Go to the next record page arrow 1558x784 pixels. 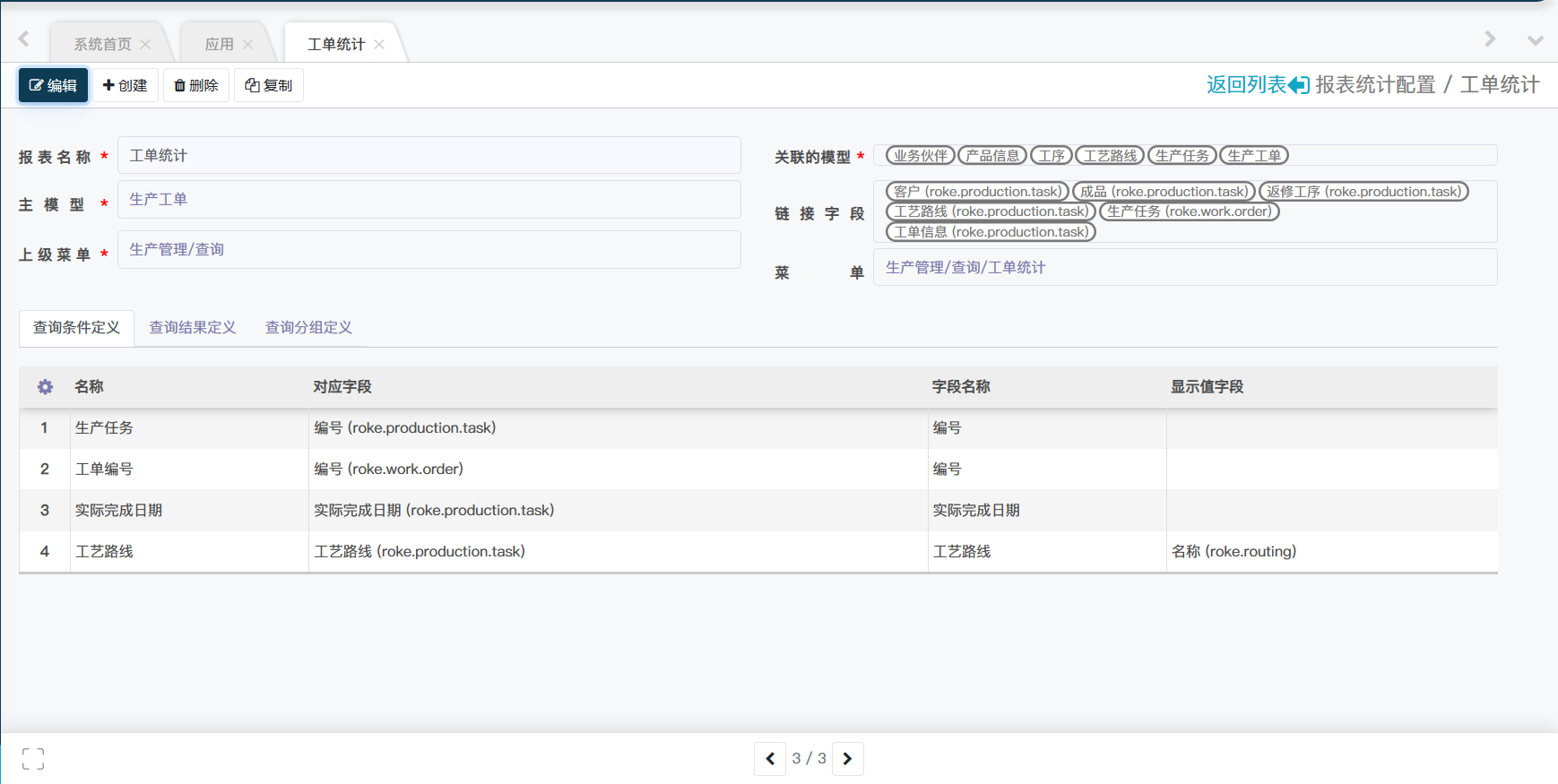848,759
